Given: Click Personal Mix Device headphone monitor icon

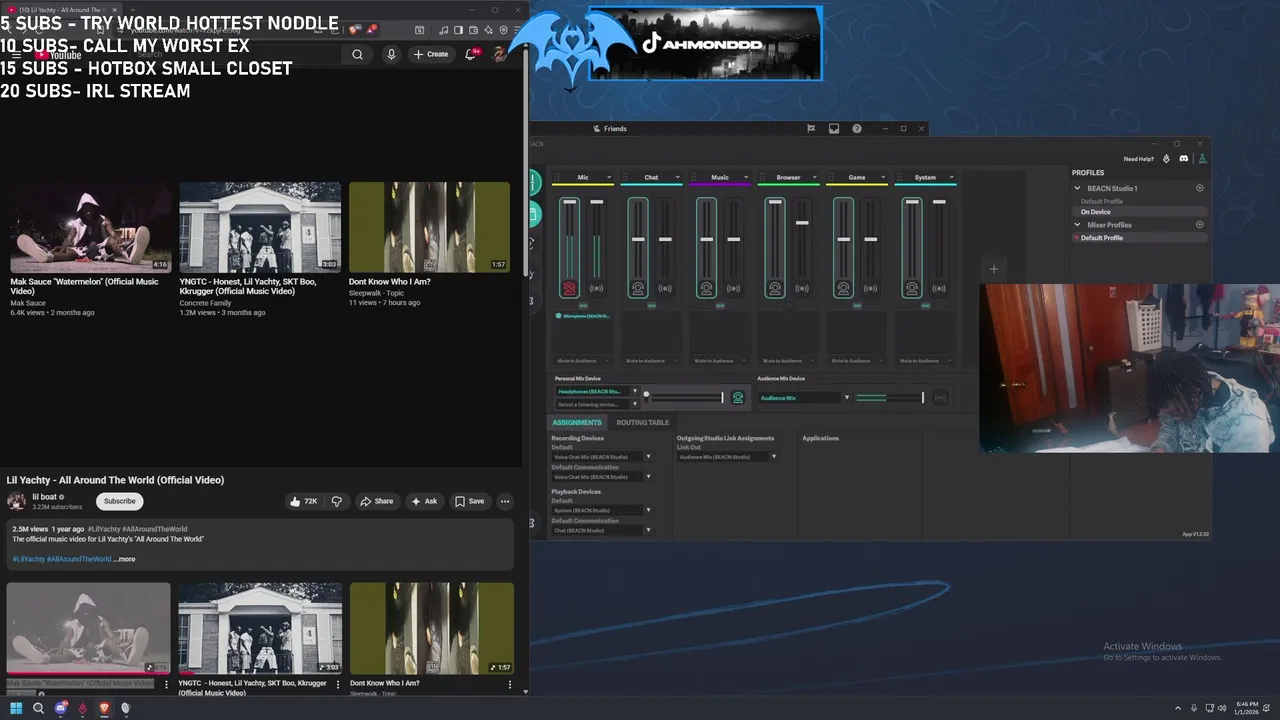Looking at the screenshot, I should click(x=738, y=398).
